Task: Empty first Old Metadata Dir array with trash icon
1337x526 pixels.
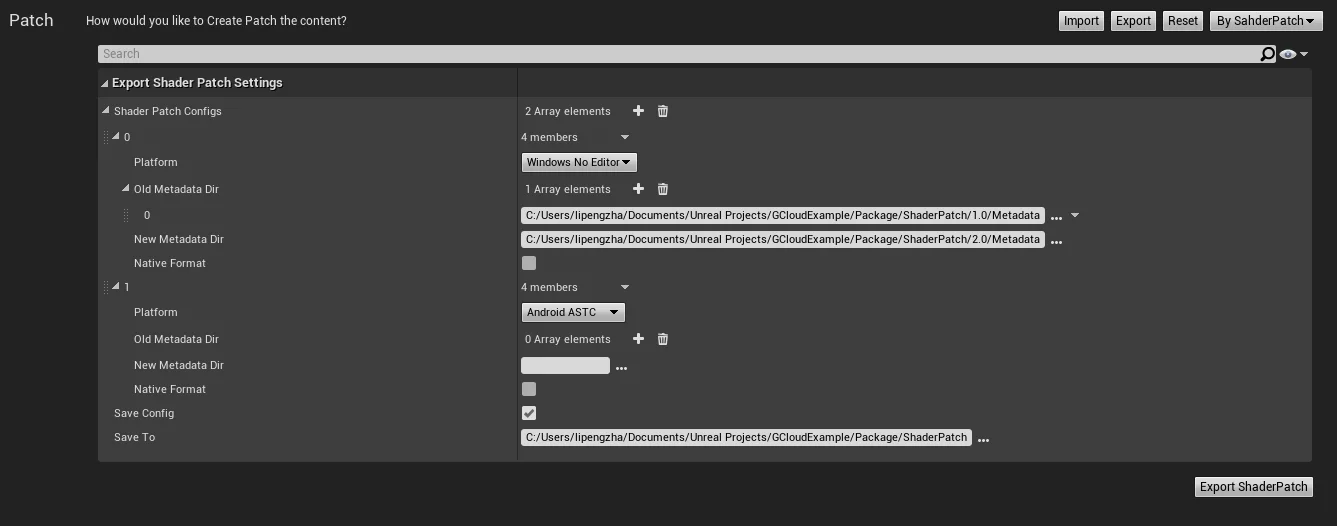Action: pyautogui.click(x=662, y=189)
